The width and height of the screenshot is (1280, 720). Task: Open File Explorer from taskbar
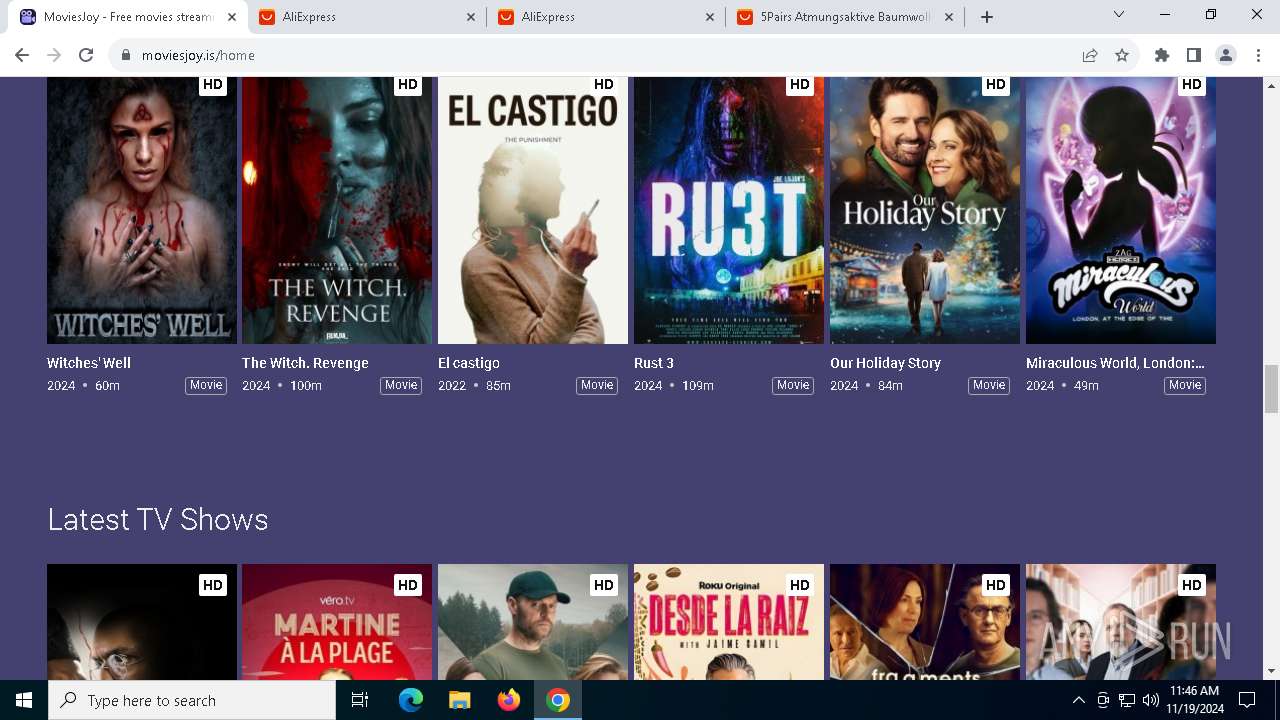460,700
